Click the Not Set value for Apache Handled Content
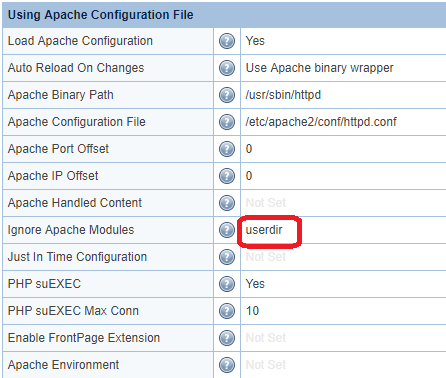446x378 pixels. coord(266,203)
